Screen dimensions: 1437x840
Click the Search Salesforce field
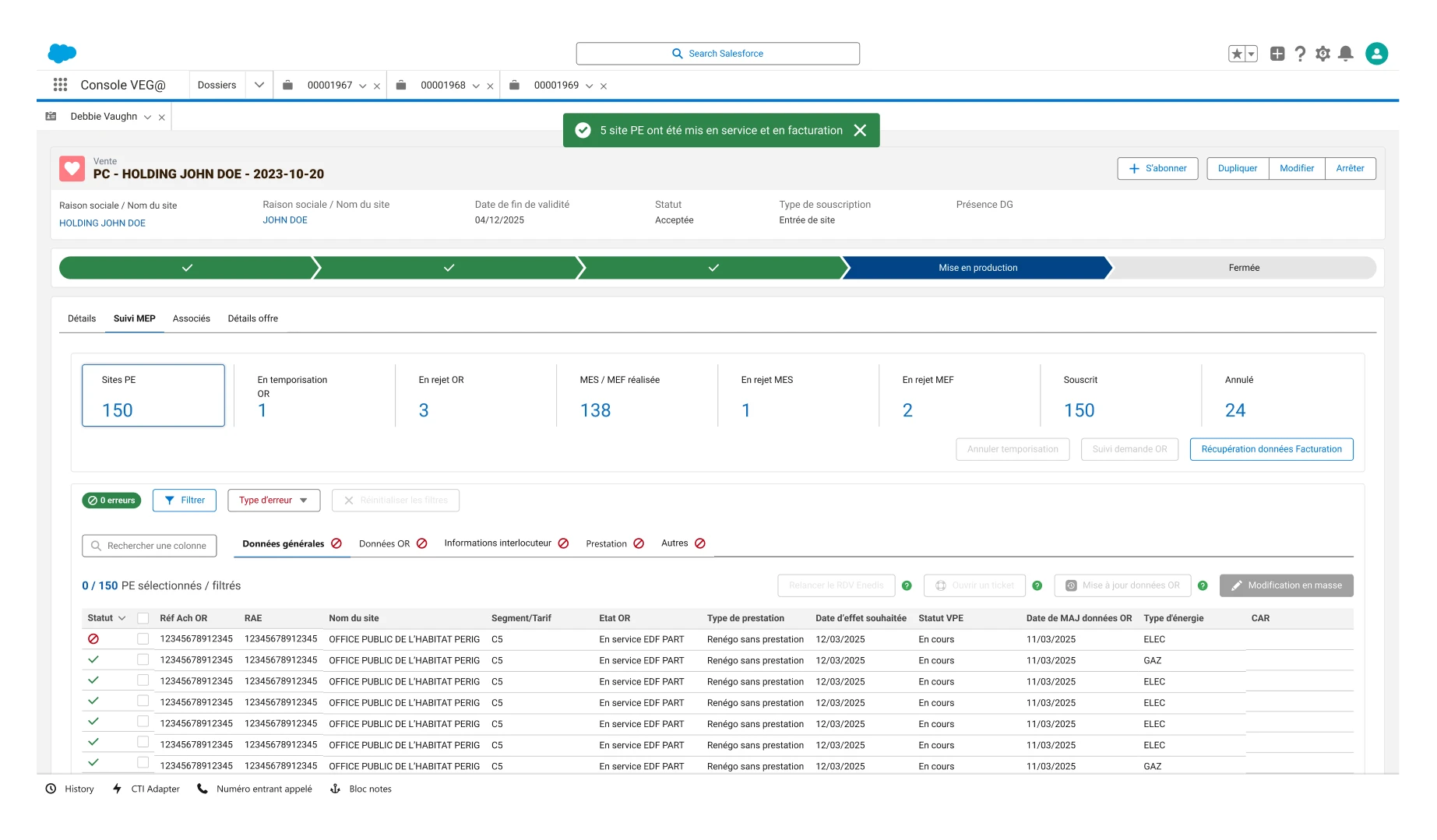[718, 54]
